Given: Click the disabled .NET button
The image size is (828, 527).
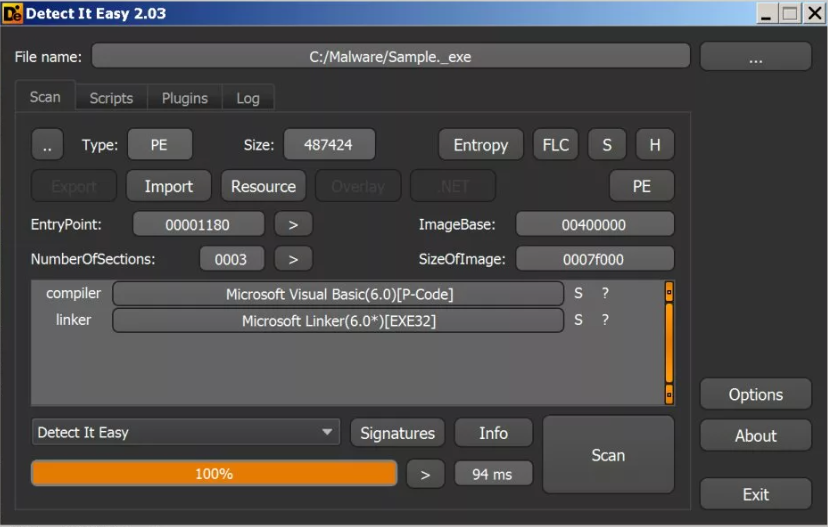Looking at the screenshot, I should coord(453,186).
